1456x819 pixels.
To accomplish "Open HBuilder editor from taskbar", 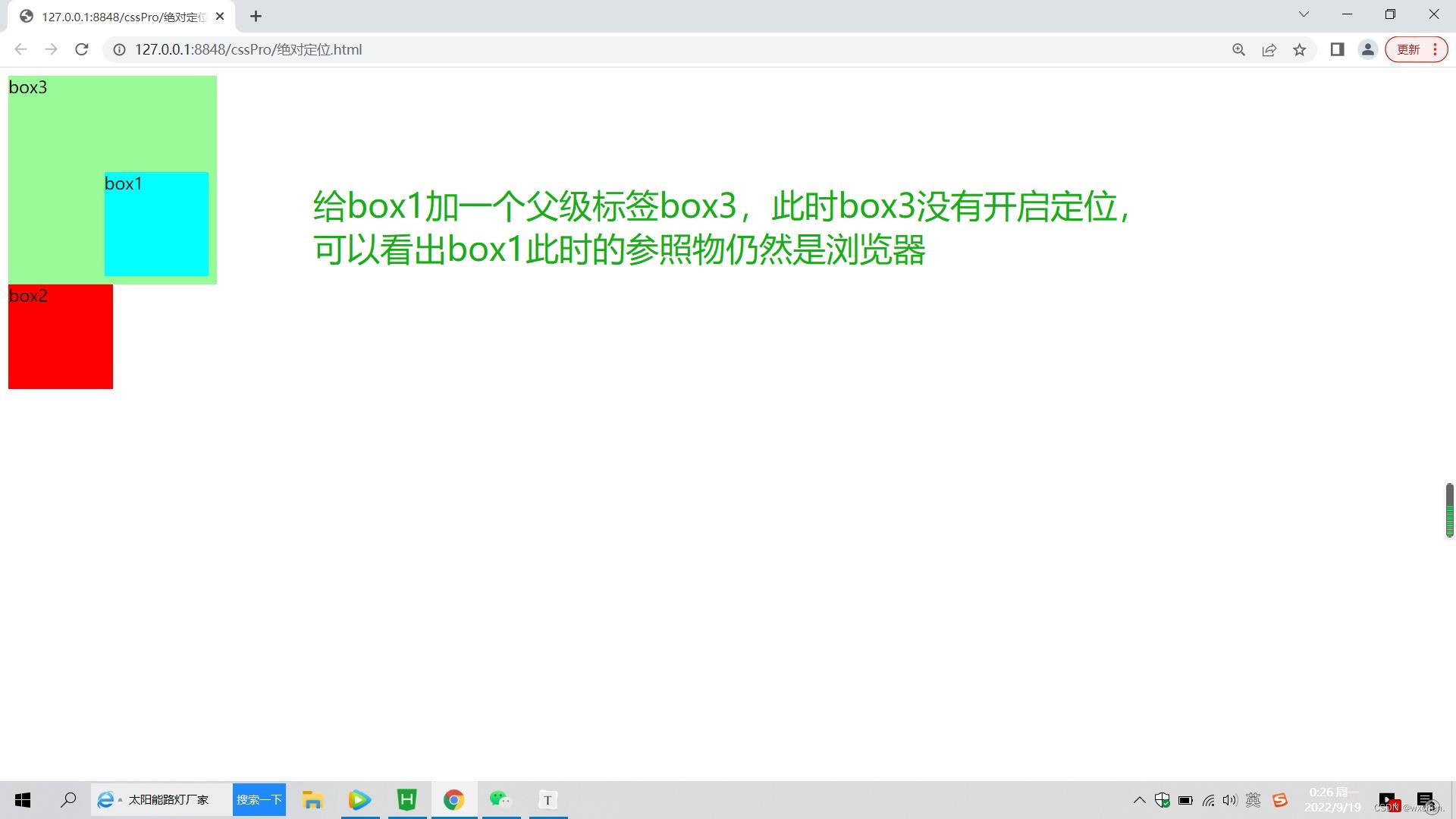I will (x=407, y=799).
